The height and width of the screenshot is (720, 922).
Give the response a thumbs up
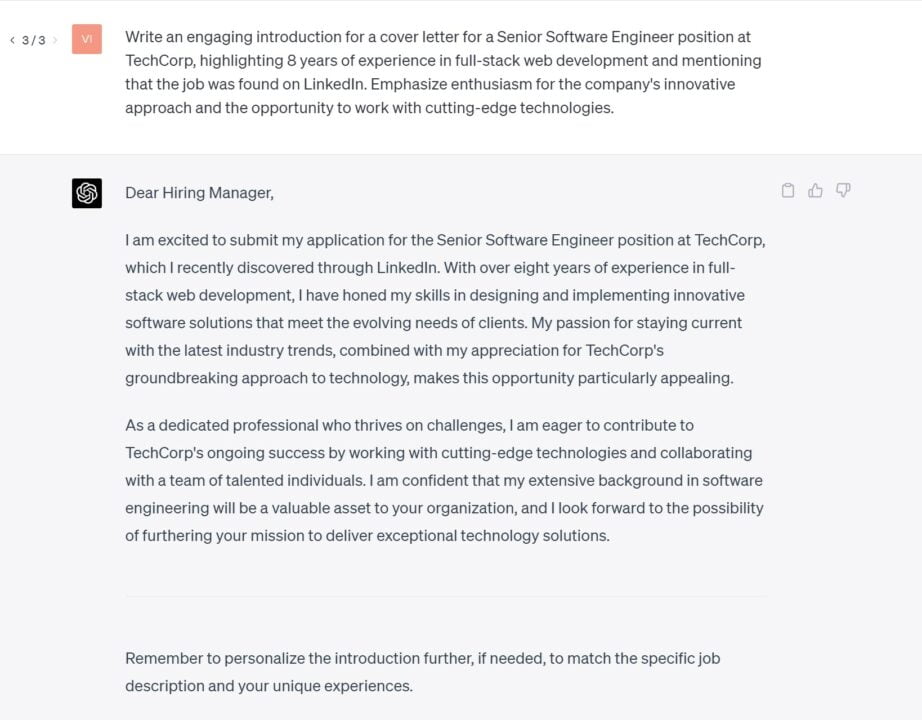[x=815, y=191]
